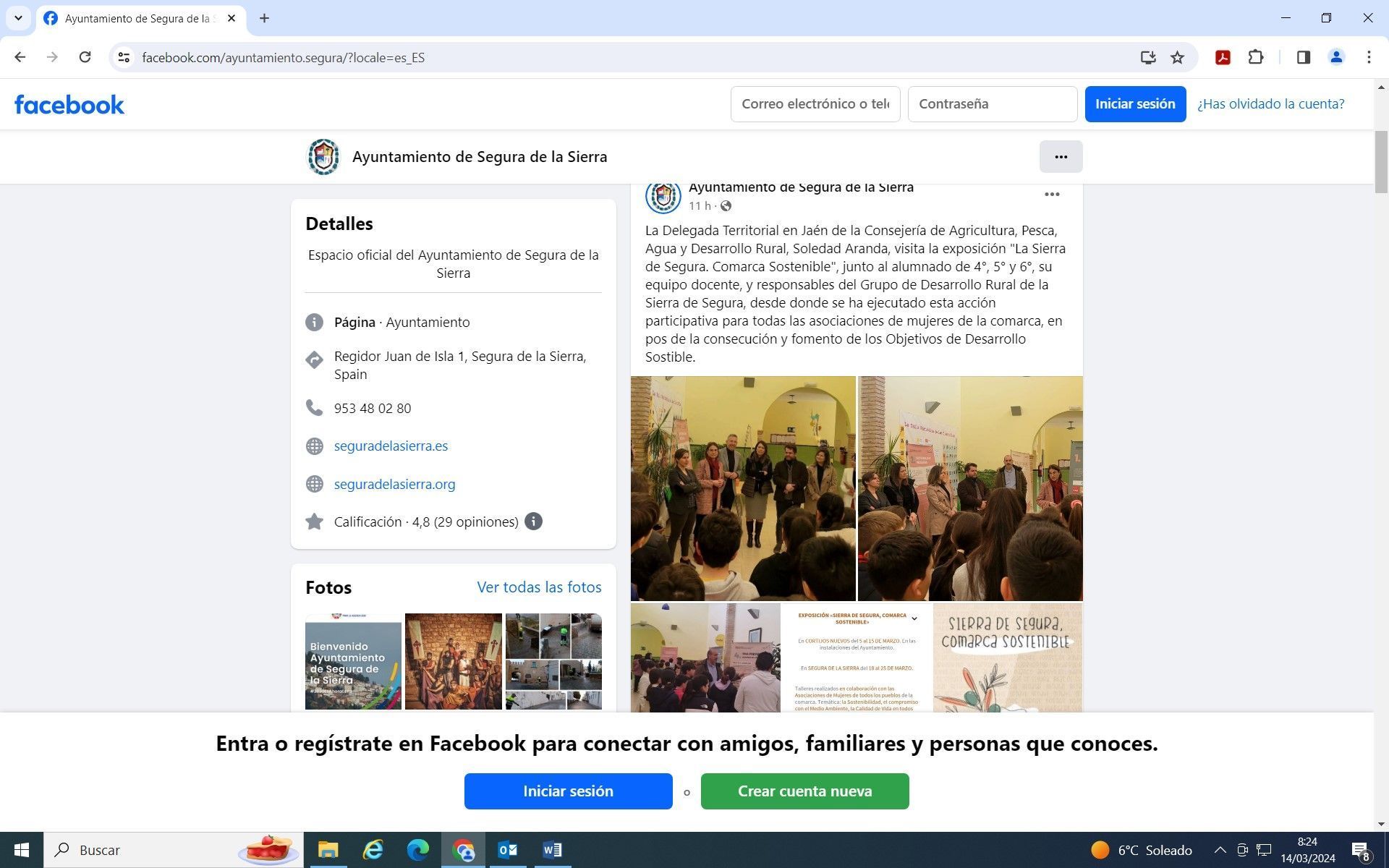The image size is (1389, 868).
Task: Open the Sierra de Segura Comarca Sostenible image
Action: [1008, 658]
